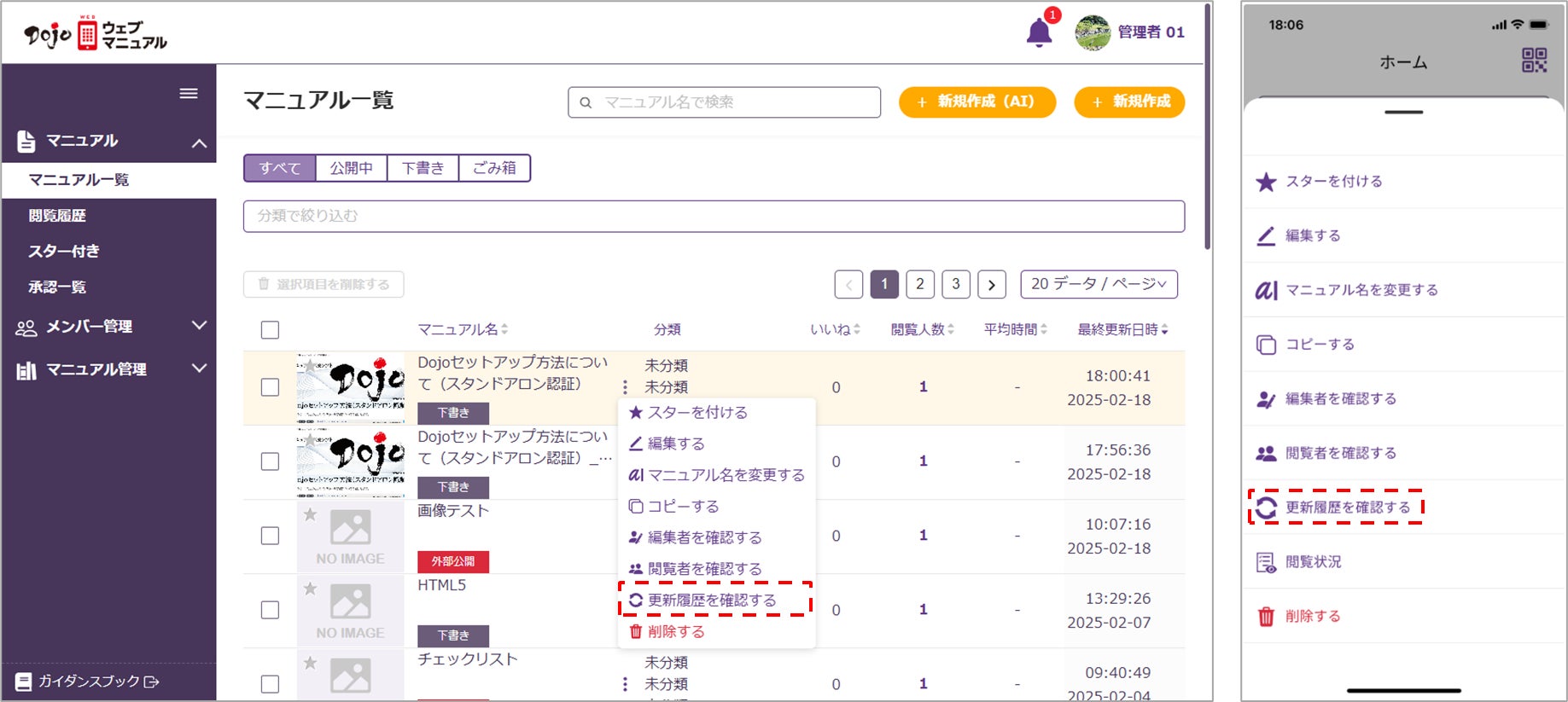Image resolution: width=1568 pixels, height=702 pixels.
Task: Open スター付き in the sidebar
Action: pos(64,252)
